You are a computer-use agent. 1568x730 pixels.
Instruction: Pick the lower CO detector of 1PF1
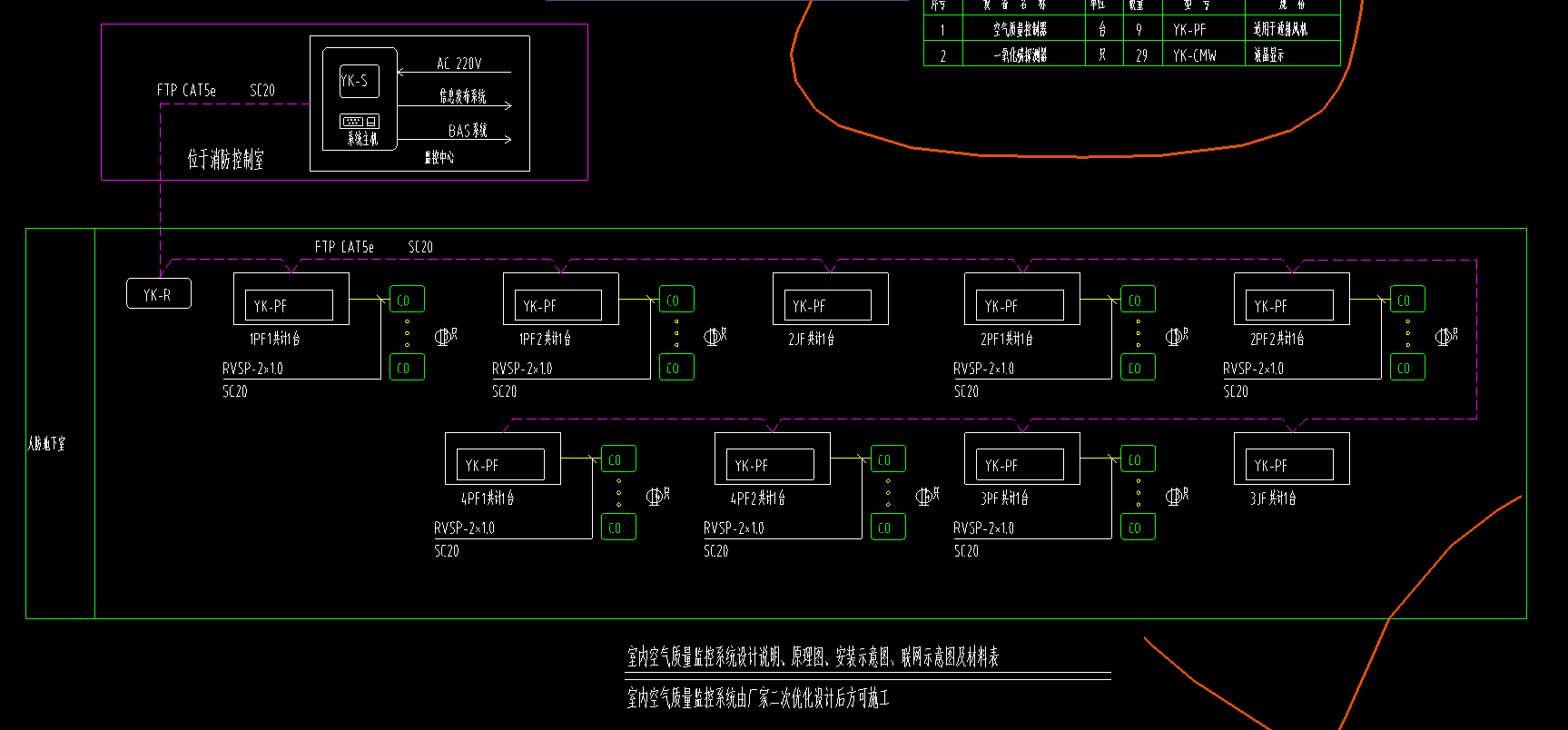click(x=407, y=368)
